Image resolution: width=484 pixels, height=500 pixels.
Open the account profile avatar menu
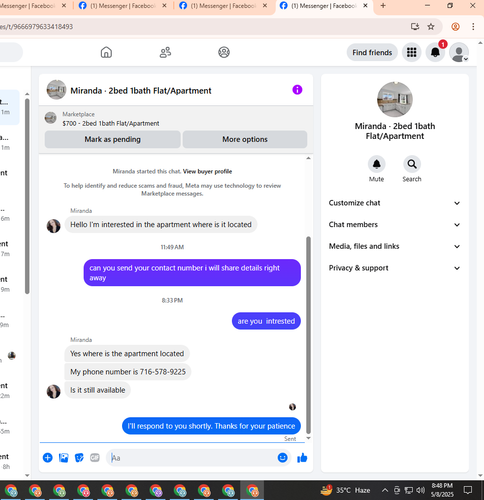(x=459, y=52)
